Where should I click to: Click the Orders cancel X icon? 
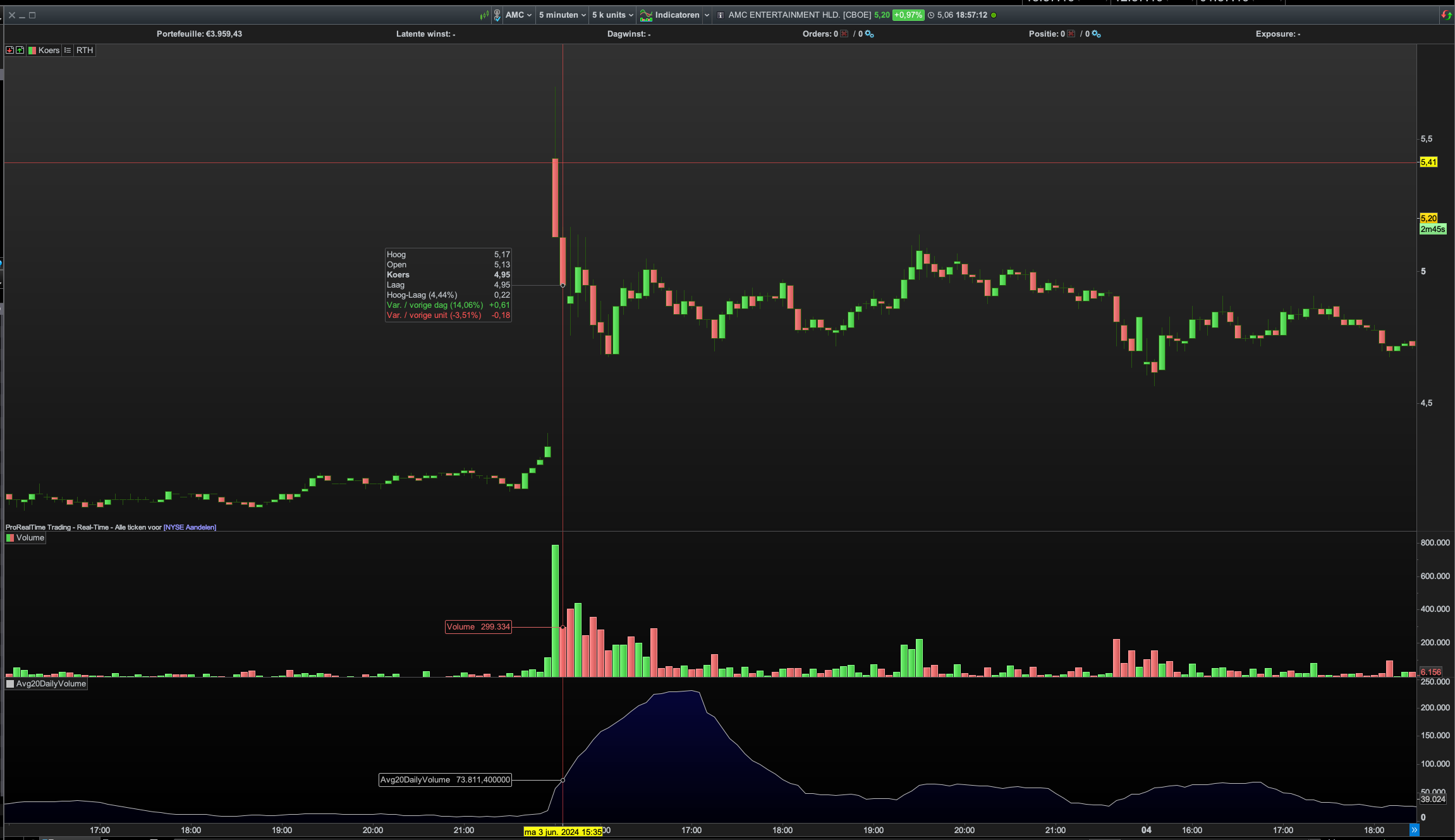pos(844,34)
